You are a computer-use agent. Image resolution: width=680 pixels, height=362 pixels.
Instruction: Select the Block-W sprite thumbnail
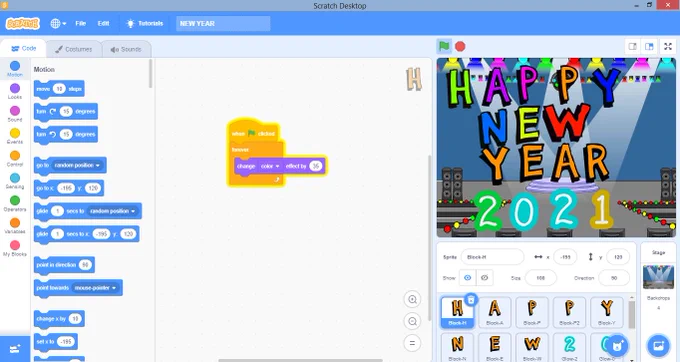click(x=532, y=347)
